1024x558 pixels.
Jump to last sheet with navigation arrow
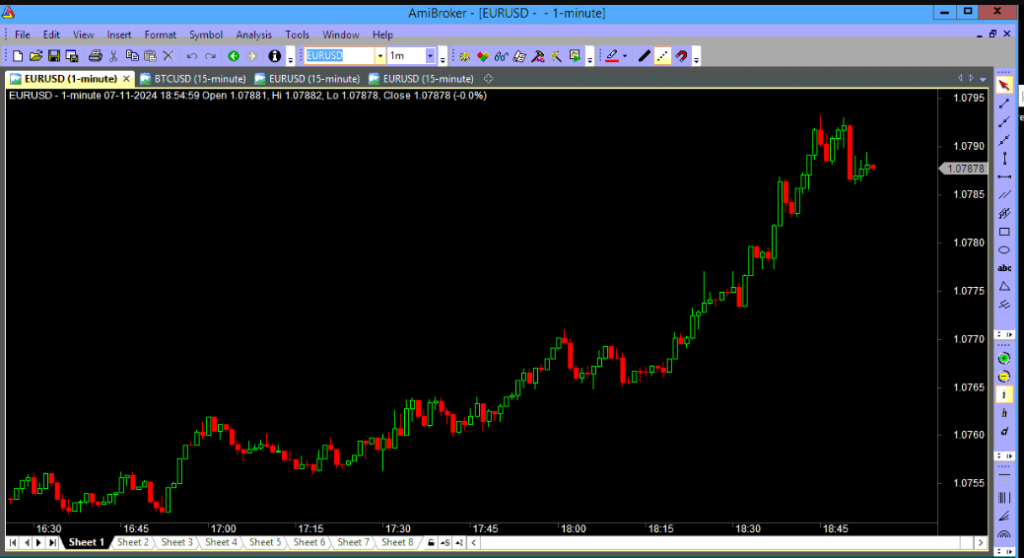pyautogui.click(x=52, y=542)
